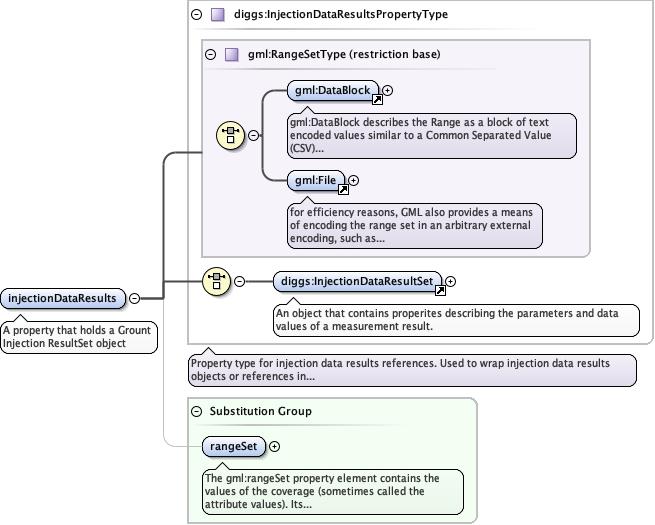Click the gml:DataBlock description annotation text
This screenshot has height=525, width=655.
(x=432, y=135)
